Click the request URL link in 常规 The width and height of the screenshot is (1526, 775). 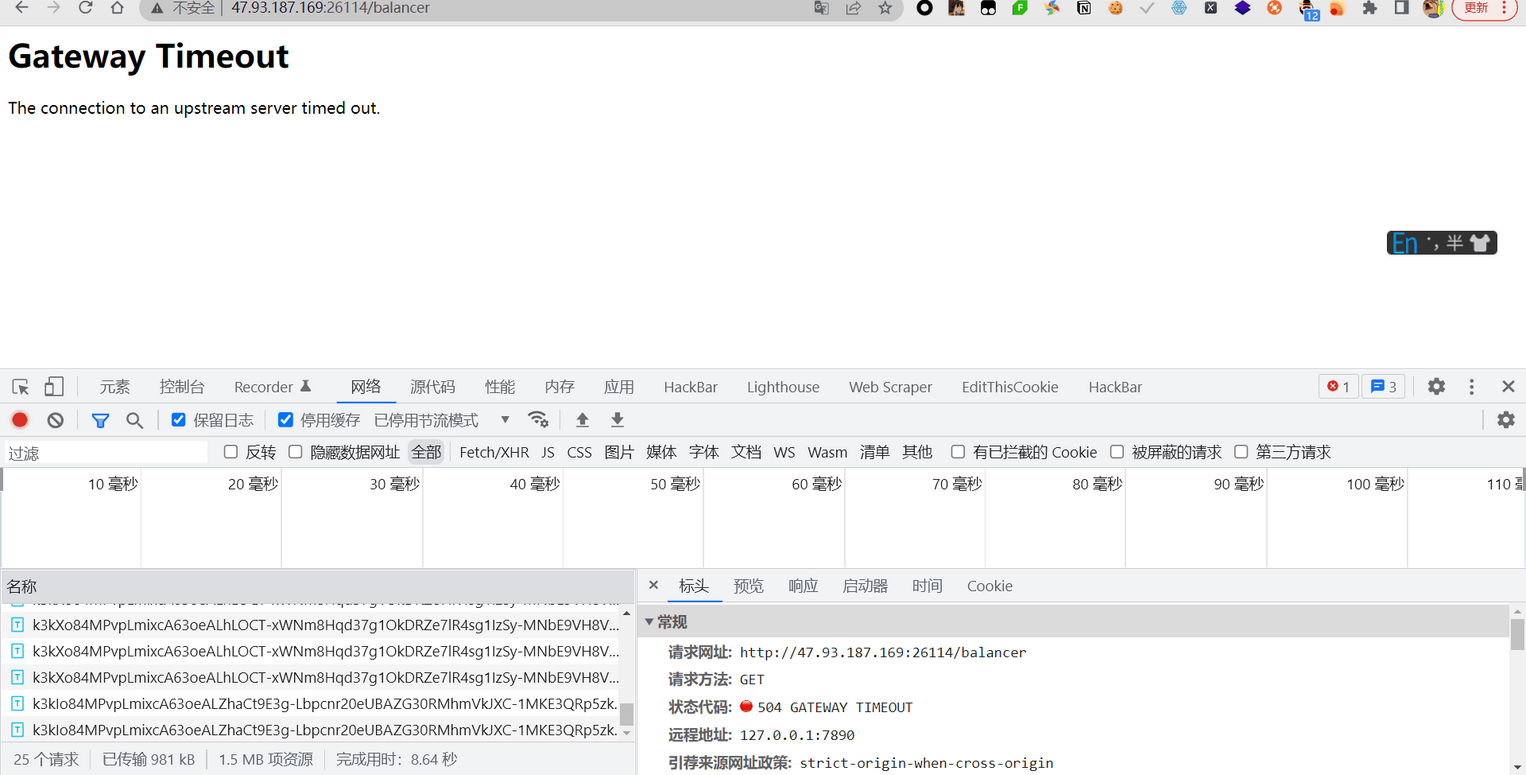point(883,652)
